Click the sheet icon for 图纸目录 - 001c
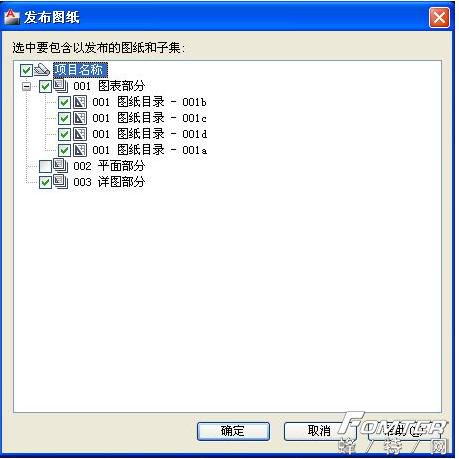This screenshot has height=459, width=459. tap(80, 118)
